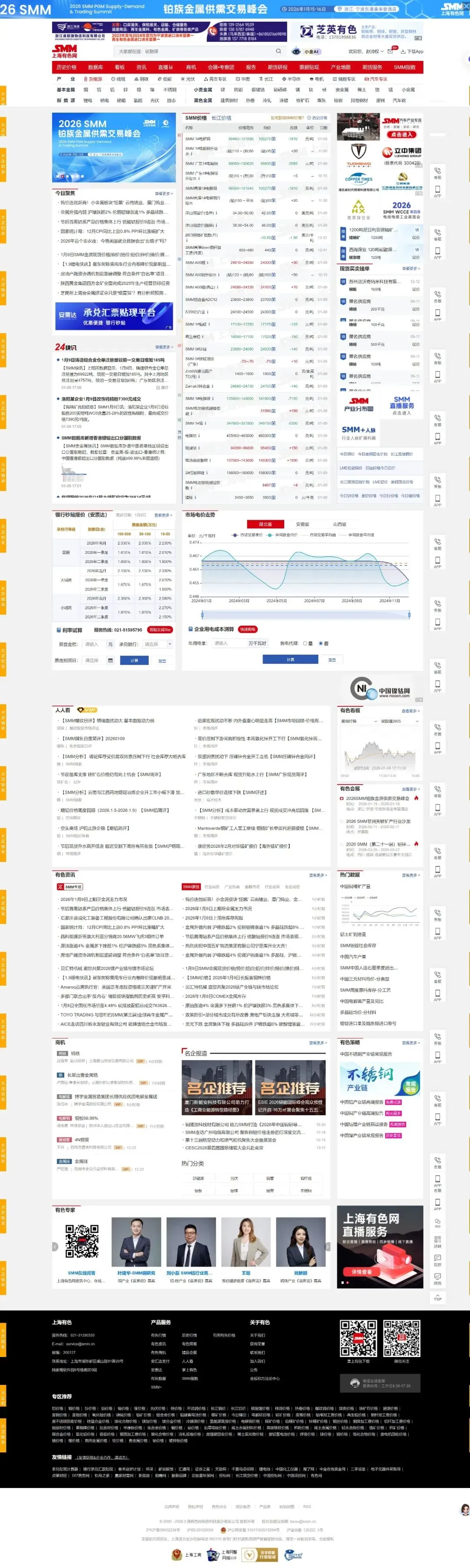Click 计算 button in 企业用电成本测算
The image size is (470, 1568).
tap(290, 659)
